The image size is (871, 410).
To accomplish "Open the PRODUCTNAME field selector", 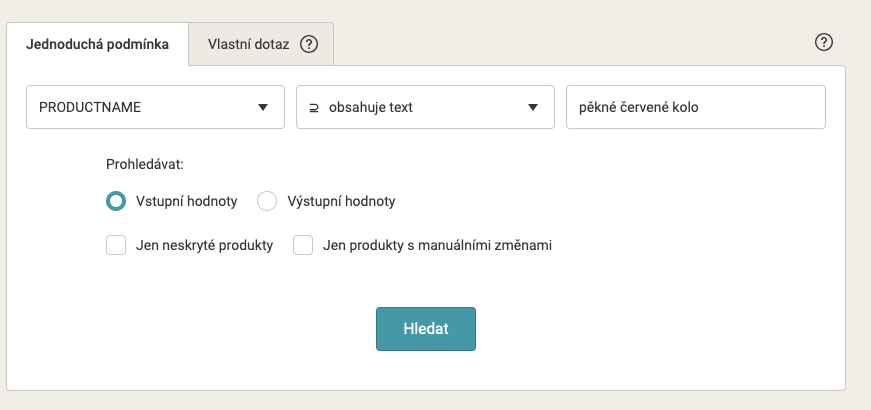I will 156,107.
